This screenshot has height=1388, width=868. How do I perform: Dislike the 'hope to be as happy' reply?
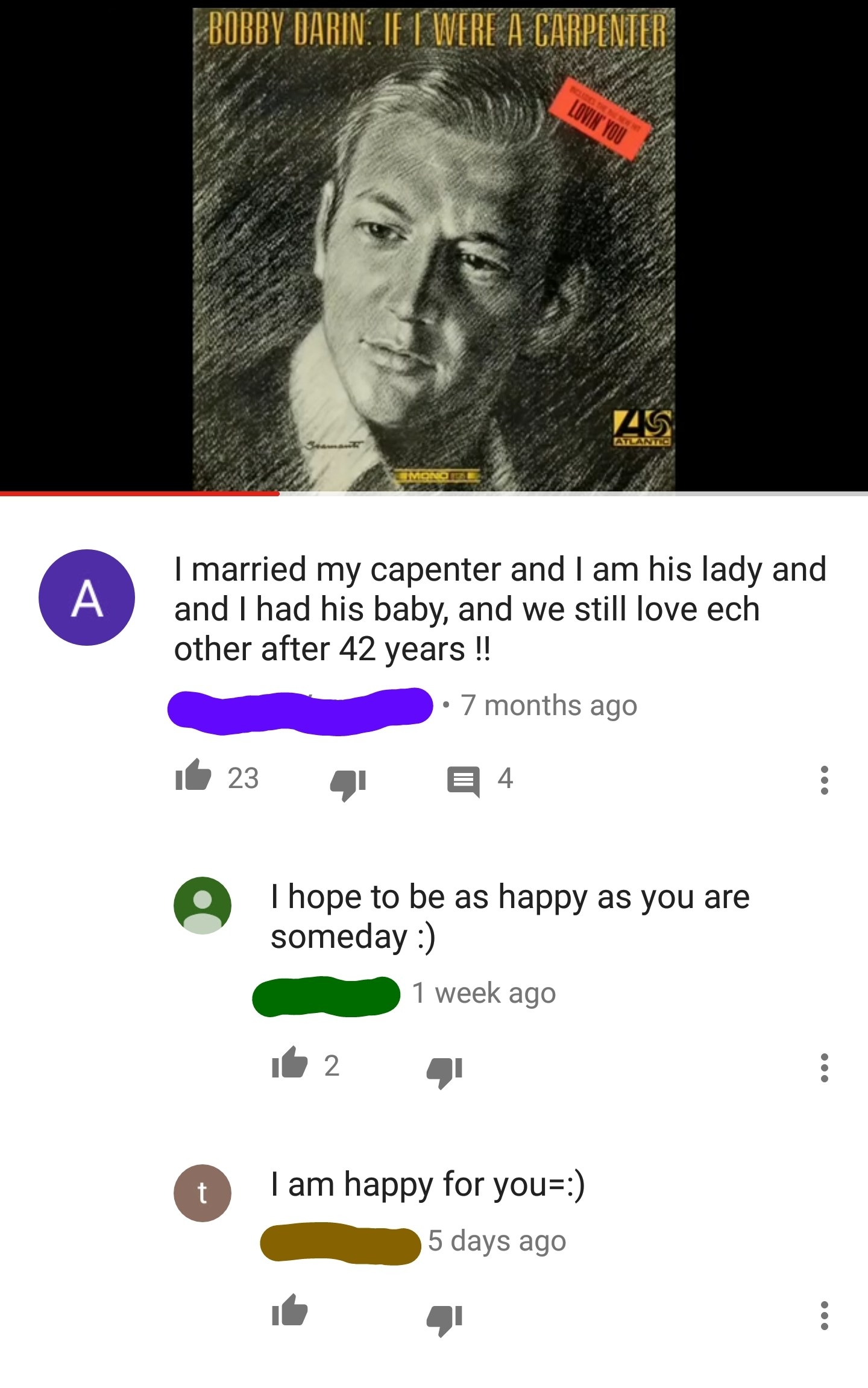[x=445, y=1071]
